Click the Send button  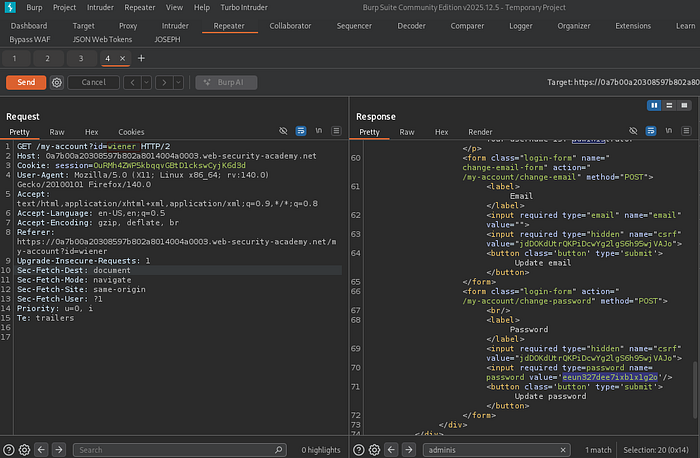tap(26, 83)
